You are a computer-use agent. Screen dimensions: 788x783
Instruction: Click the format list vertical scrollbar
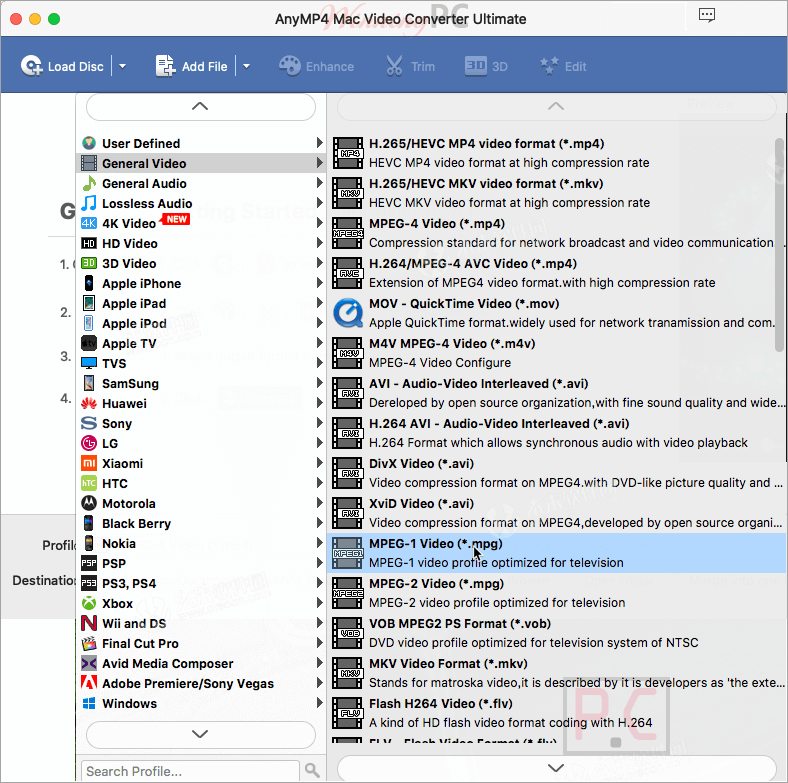point(779,245)
